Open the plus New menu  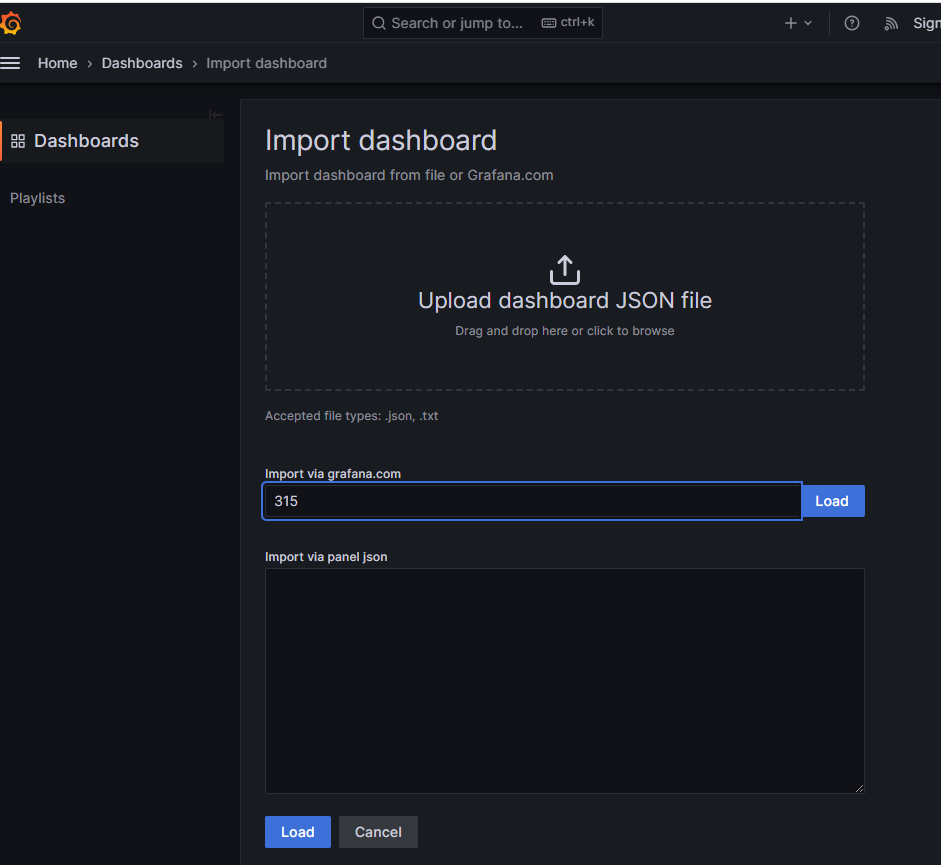click(798, 23)
